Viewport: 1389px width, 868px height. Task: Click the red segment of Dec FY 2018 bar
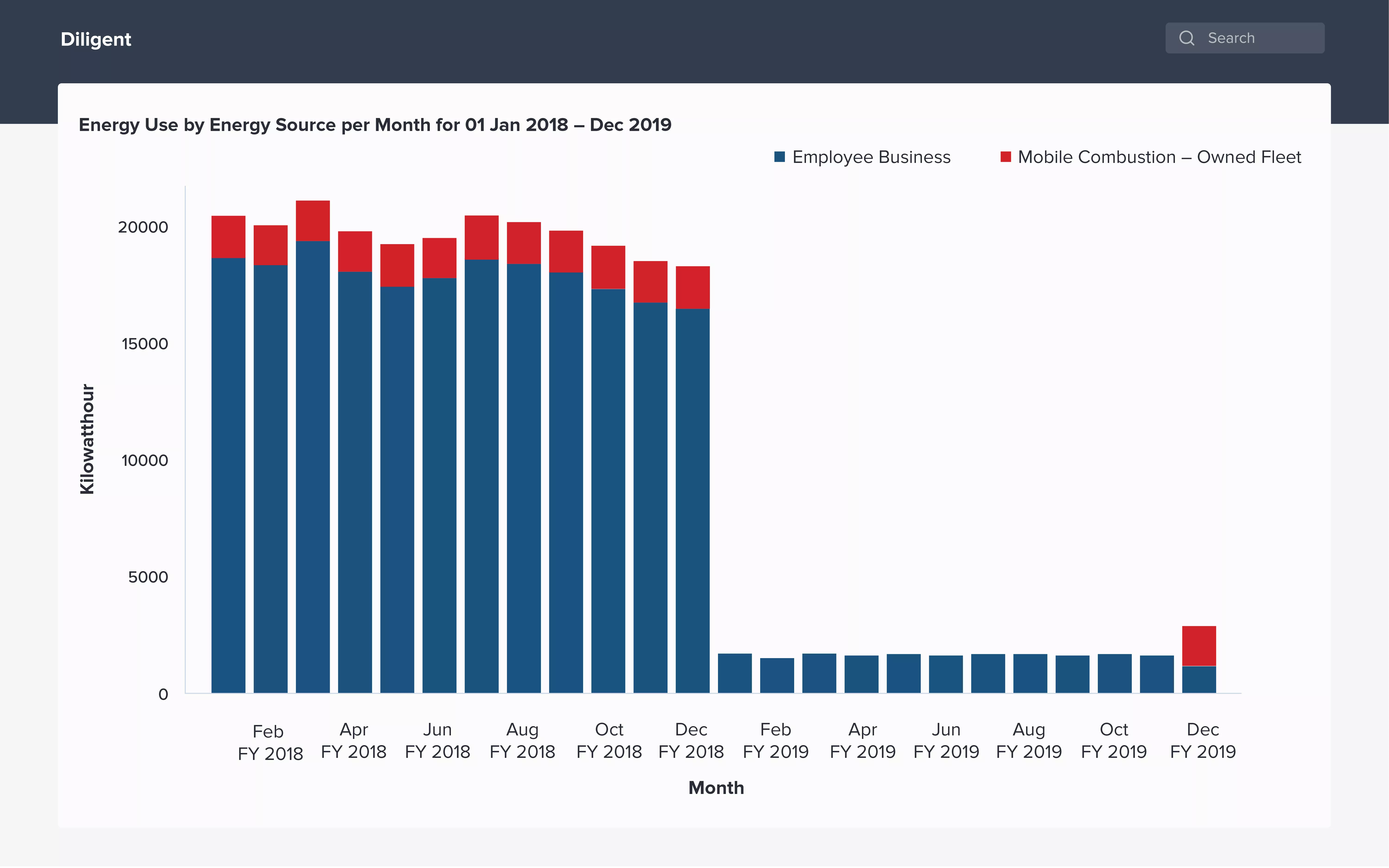(693, 288)
